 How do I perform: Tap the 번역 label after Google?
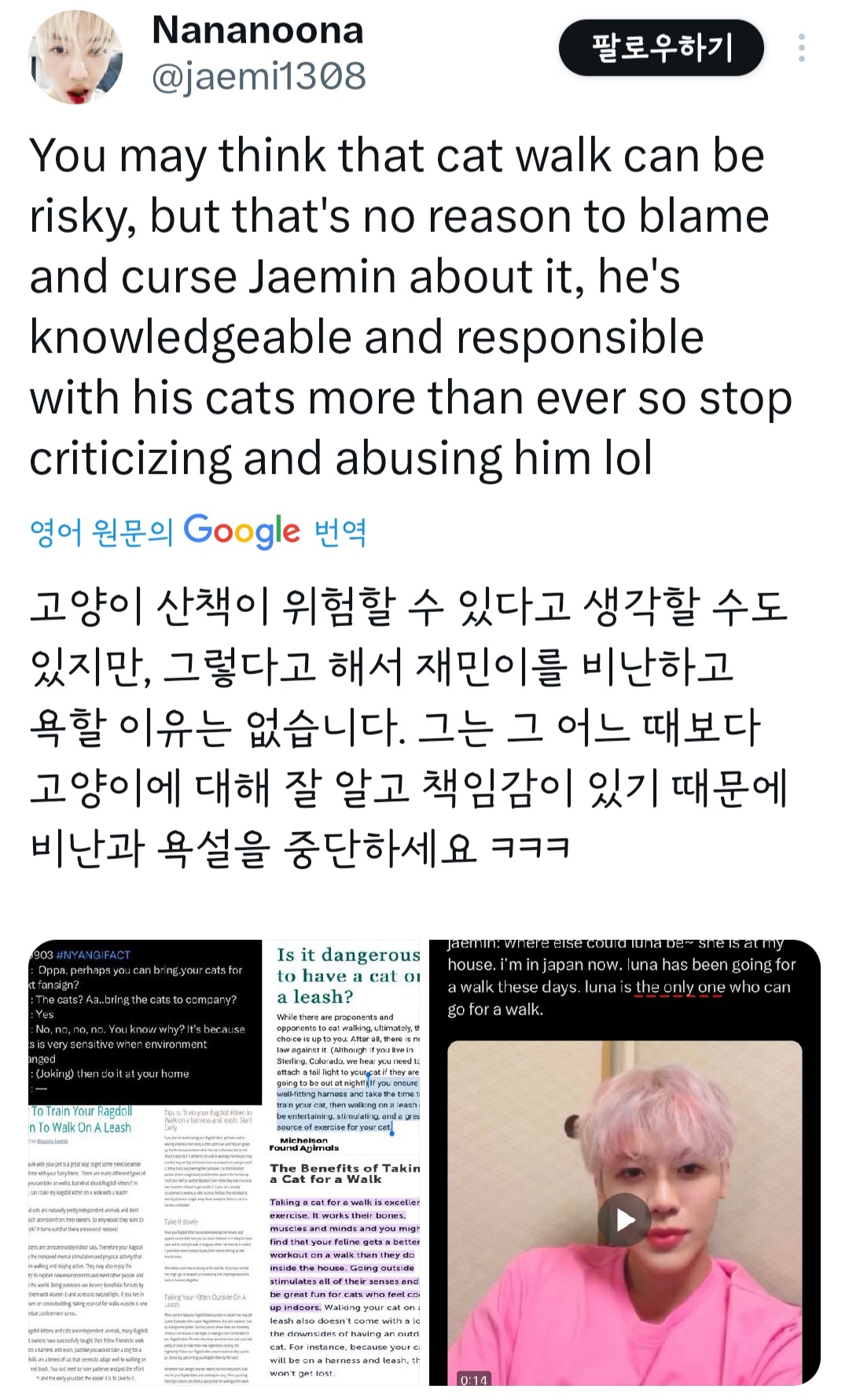point(340,532)
